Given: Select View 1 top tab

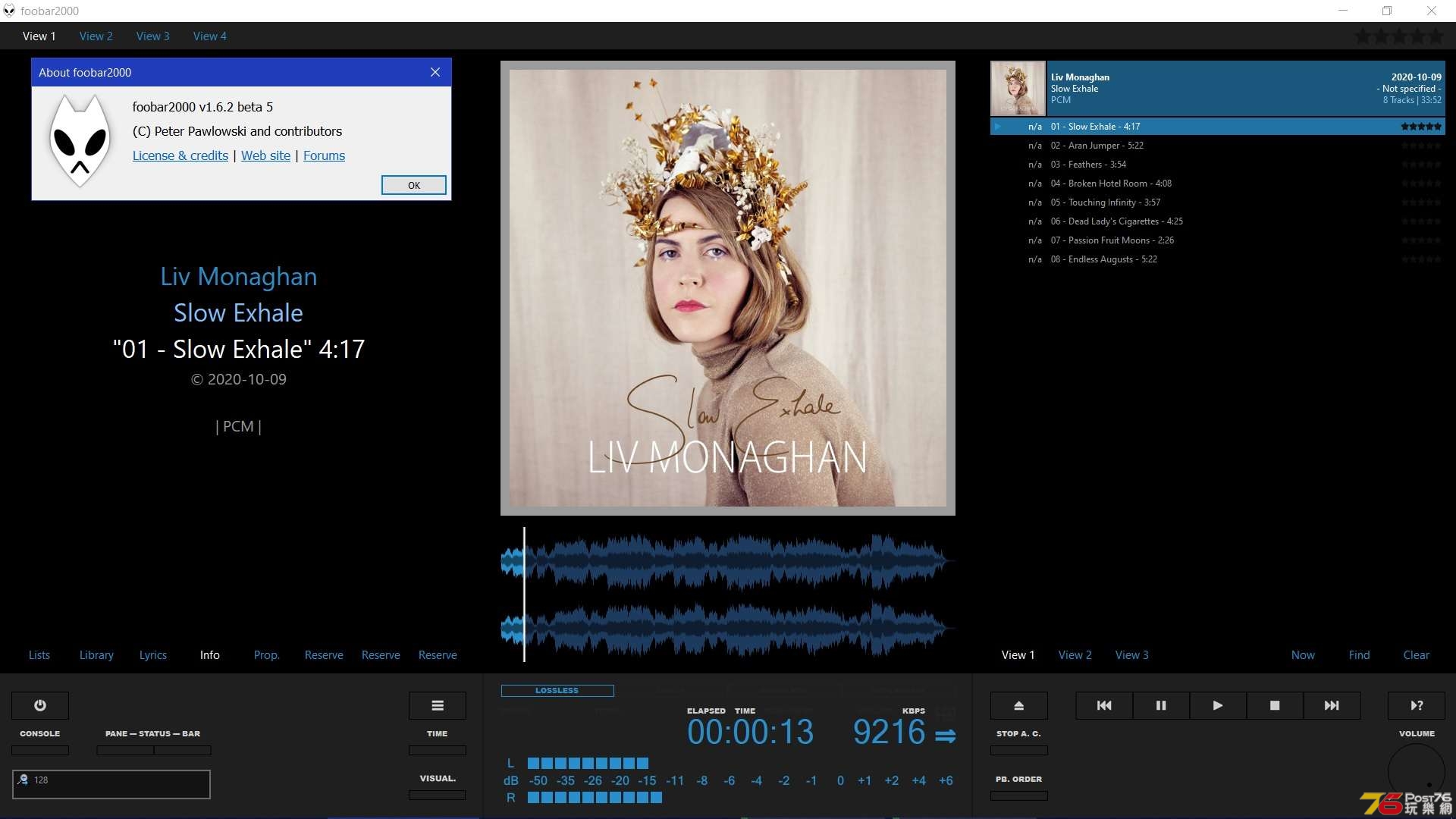Looking at the screenshot, I should point(39,36).
